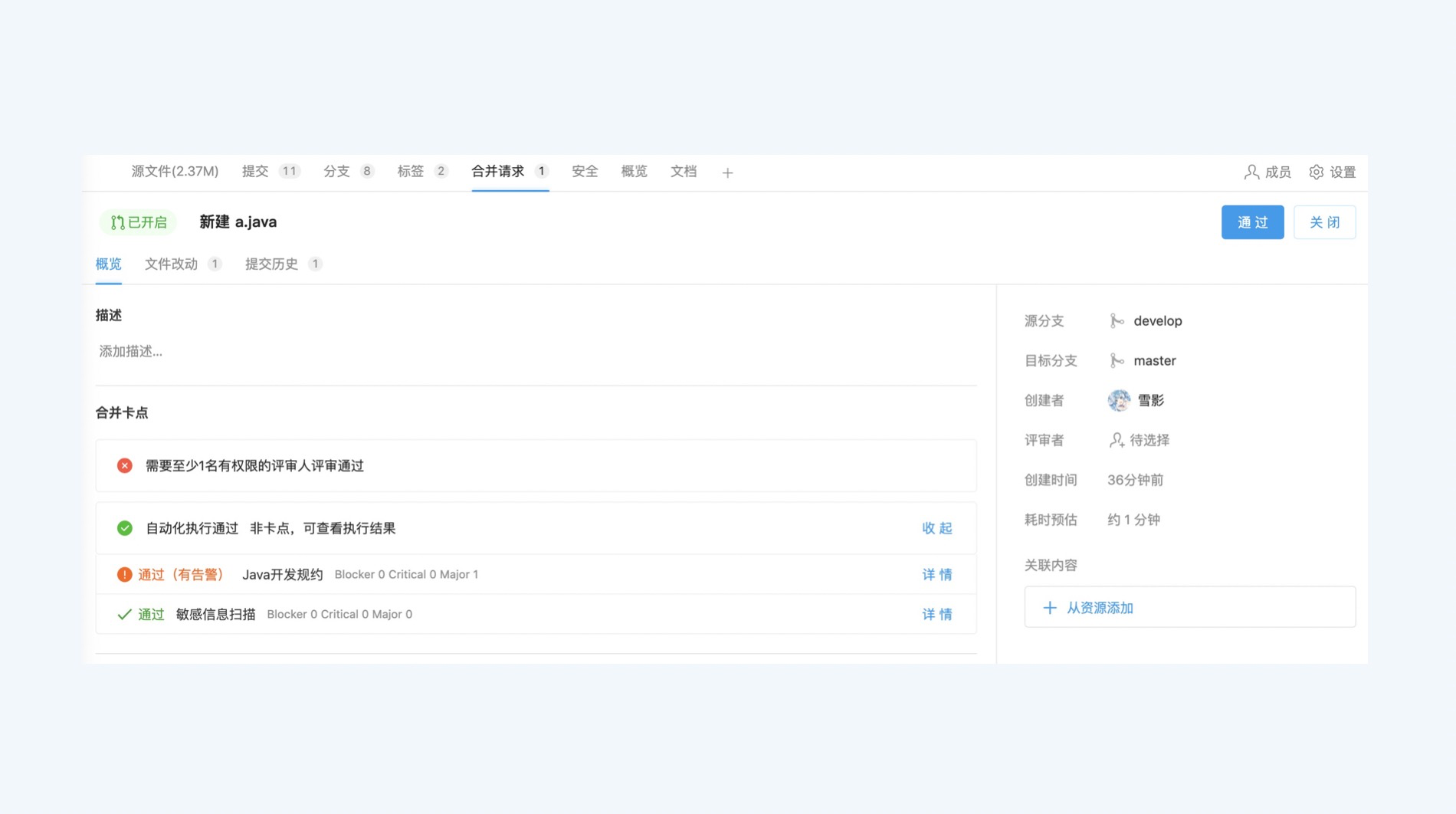The height and width of the screenshot is (814, 1456).
Task: Click 从资源添加 to link content
Action: click(x=1189, y=607)
